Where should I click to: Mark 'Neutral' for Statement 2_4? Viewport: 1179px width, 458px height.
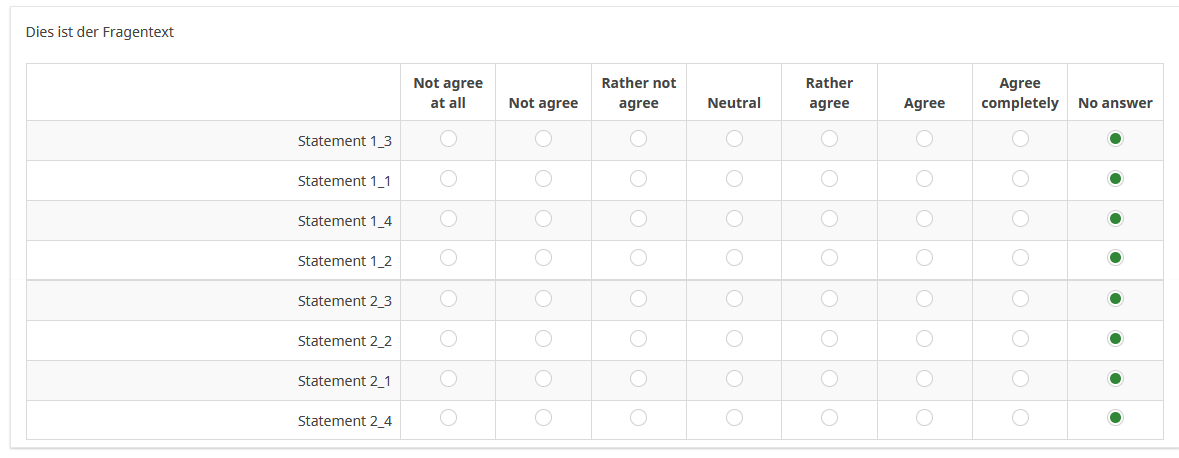734,417
